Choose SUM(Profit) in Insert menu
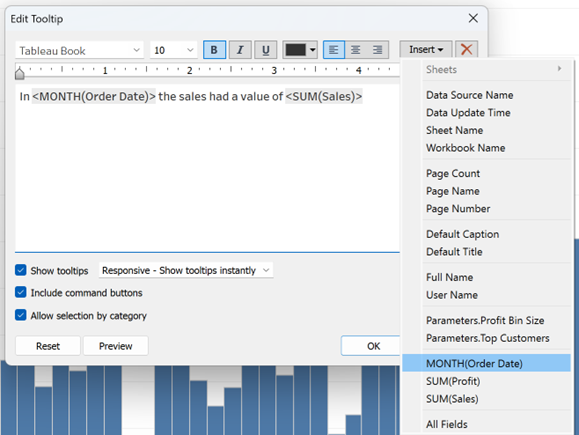Screen dimensions: 579x435 point(453,381)
